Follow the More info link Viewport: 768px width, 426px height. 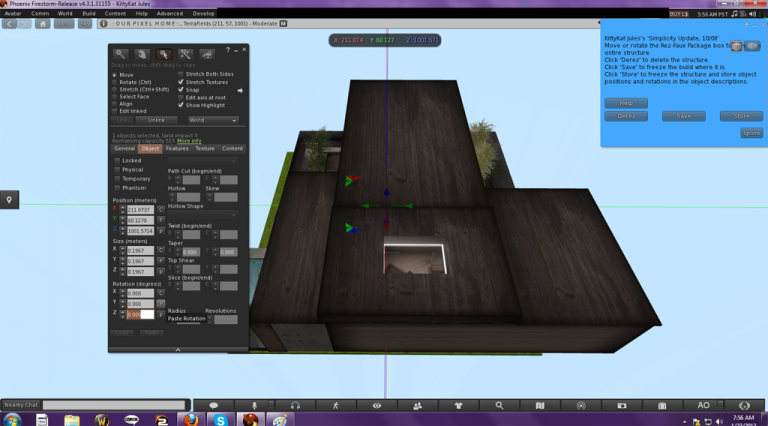[189, 141]
